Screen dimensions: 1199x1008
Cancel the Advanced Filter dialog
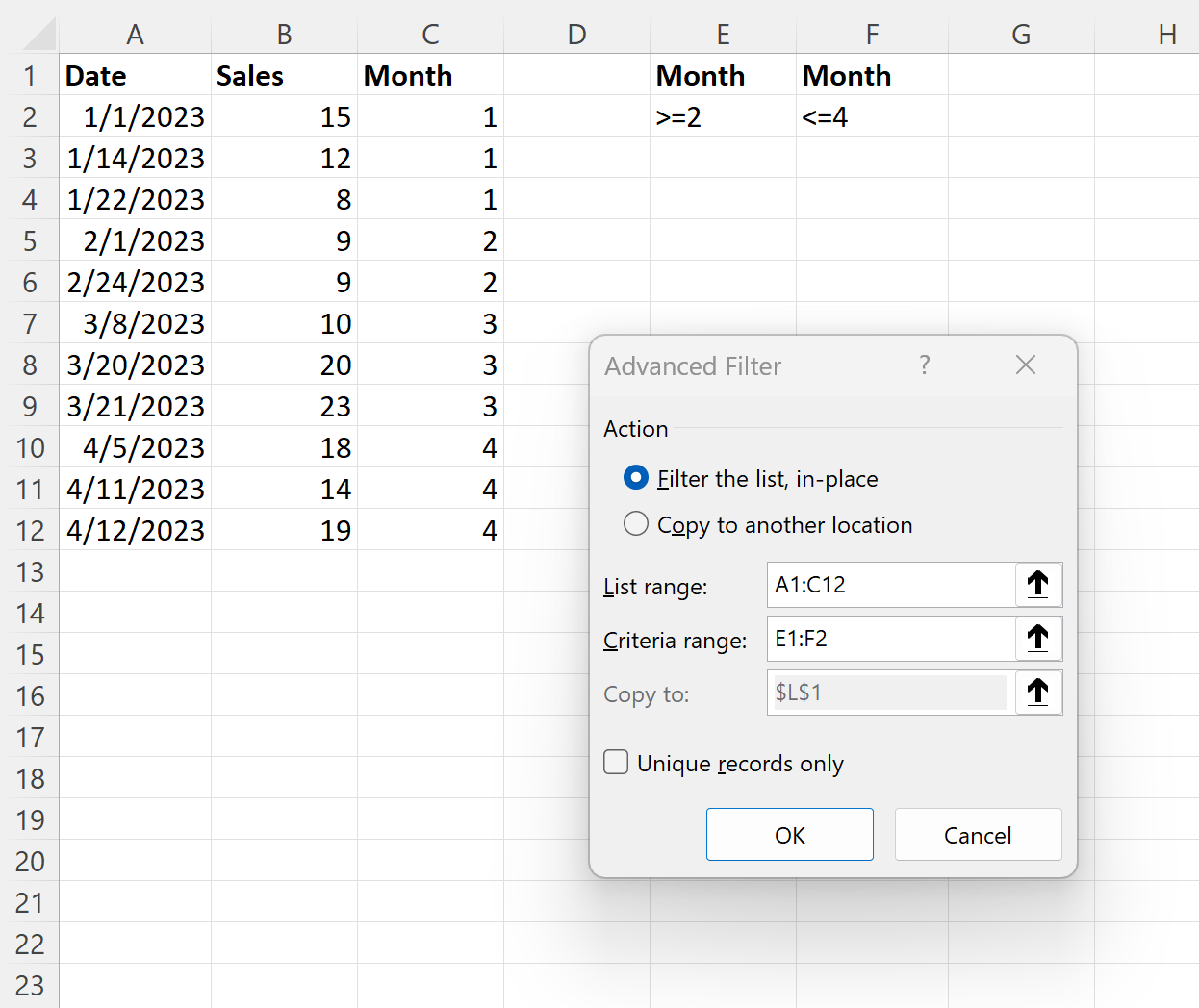[978, 834]
